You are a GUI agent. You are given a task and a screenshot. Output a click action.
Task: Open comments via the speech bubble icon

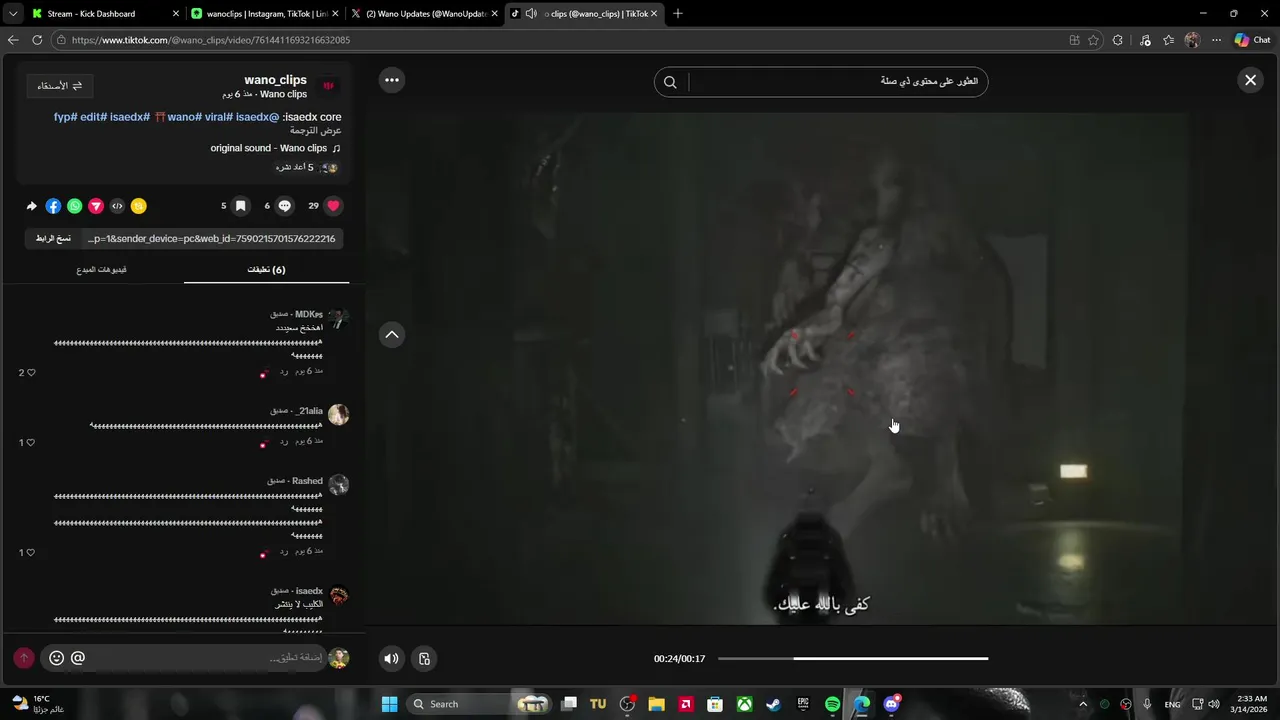point(285,206)
